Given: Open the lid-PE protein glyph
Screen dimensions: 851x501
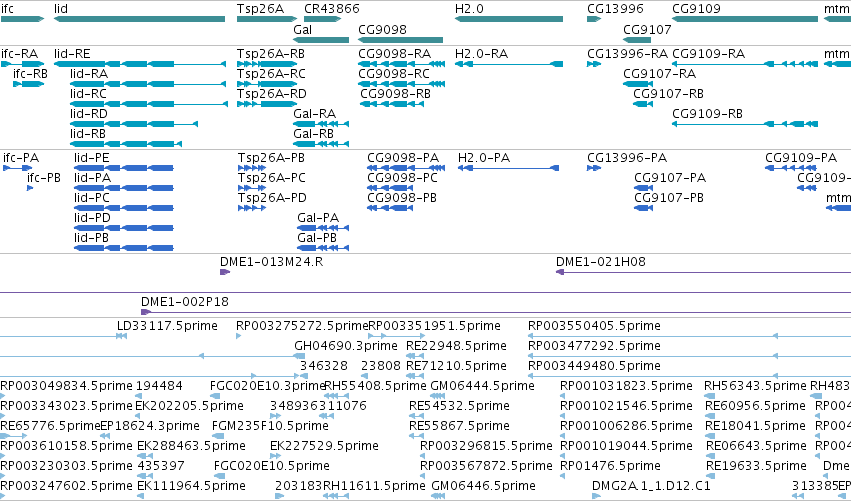Looking at the screenshot, I should point(124,168).
